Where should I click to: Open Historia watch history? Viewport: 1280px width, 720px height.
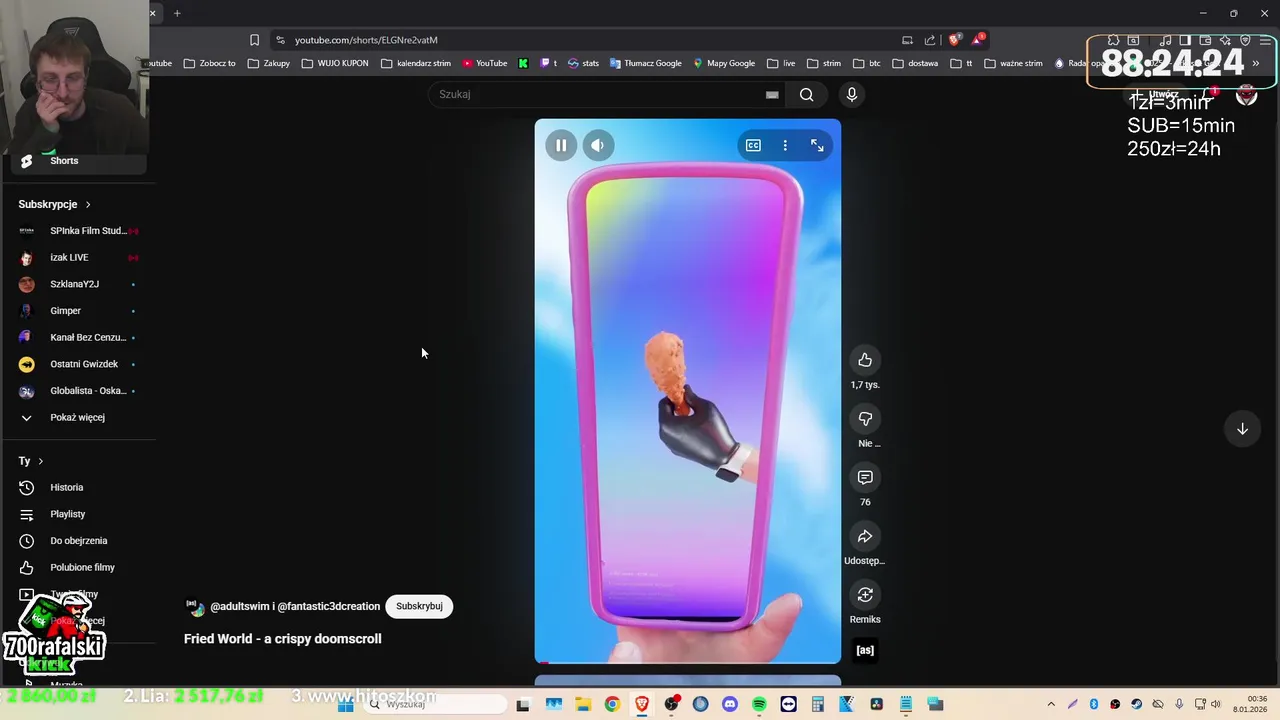[x=78, y=487]
